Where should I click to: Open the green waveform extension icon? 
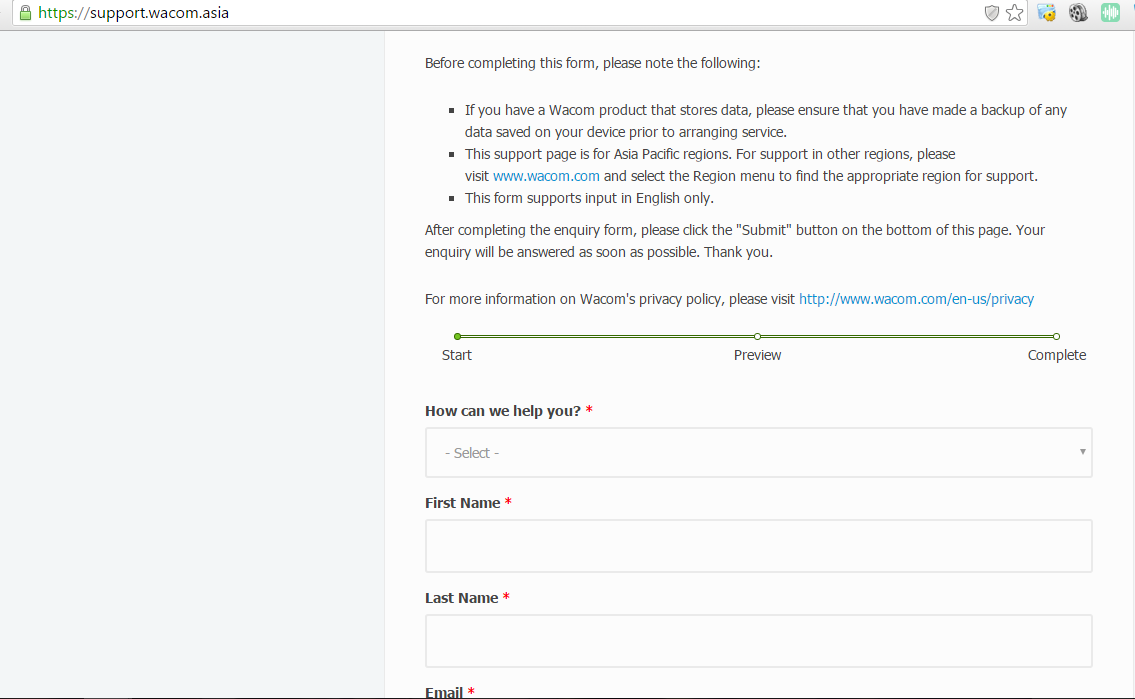(1110, 12)
